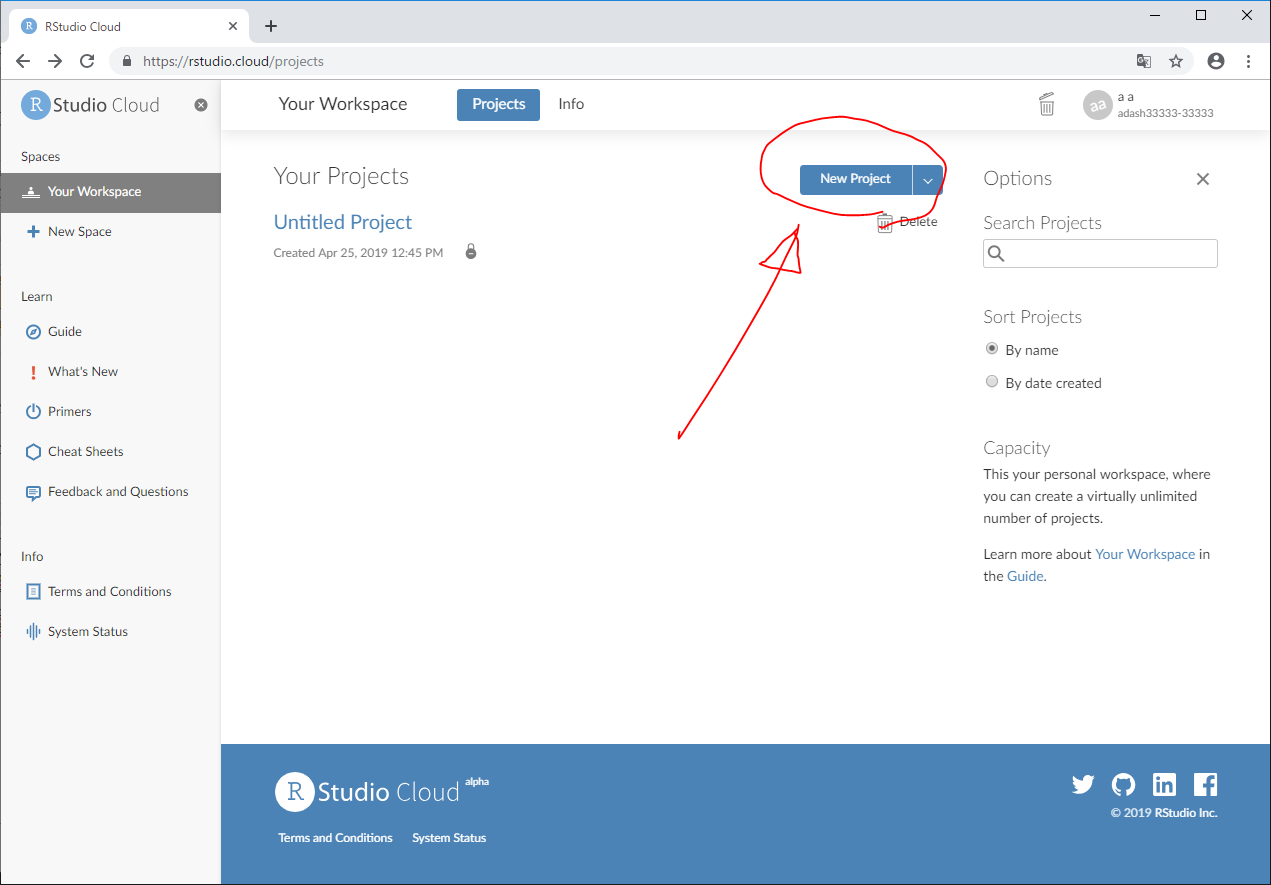Click the RStudio Cloud logo in sidebar
The height and width of the screenshot is (885, 1271).
pos(90,105)
